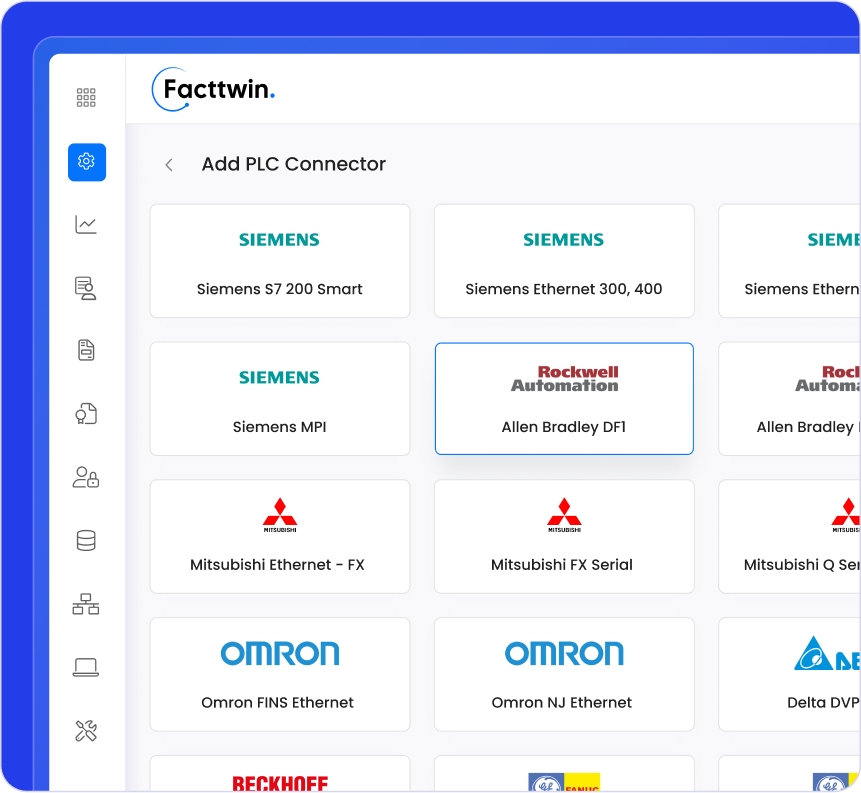Image resolution: width=861 pixels, height=793 pixels.
Task: Select the Mitsubishi FX Serial connector
Action: point(563,536)
